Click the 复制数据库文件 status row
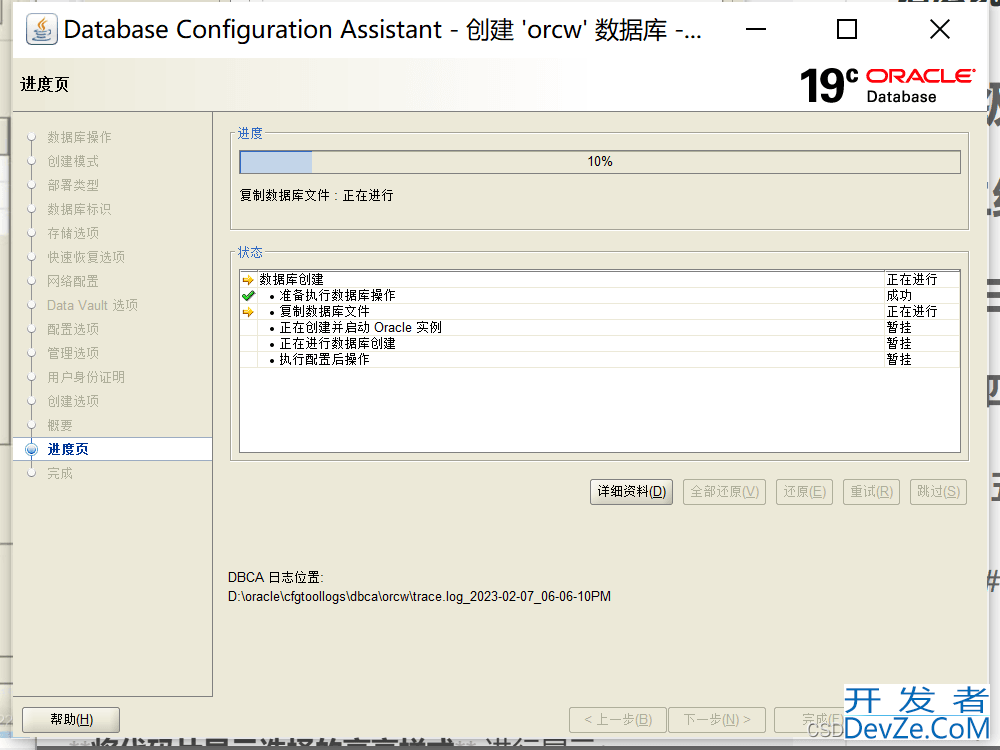1000x750 pixels. (599, 312)
